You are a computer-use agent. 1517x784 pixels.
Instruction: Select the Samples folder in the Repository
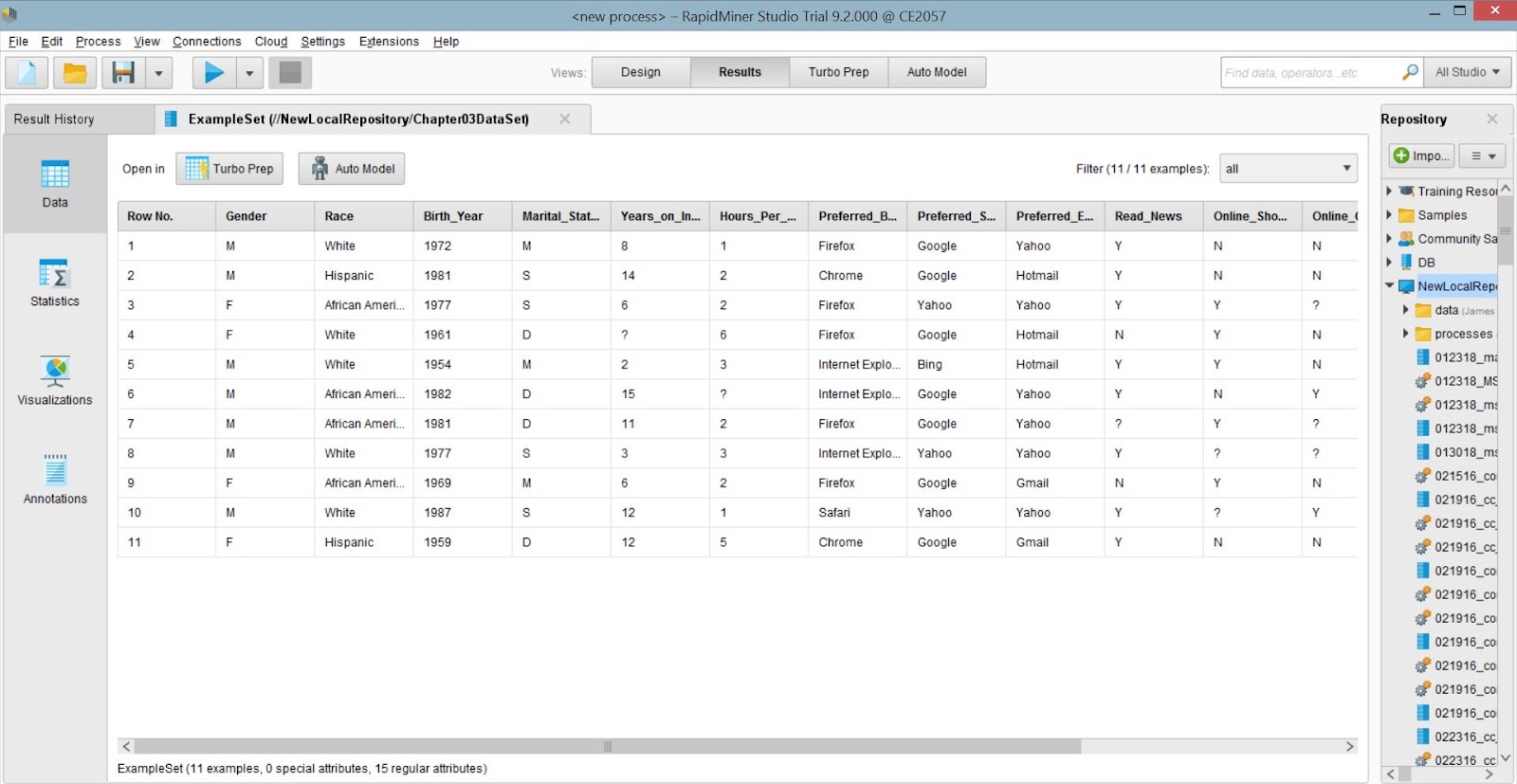point(1433,215)
